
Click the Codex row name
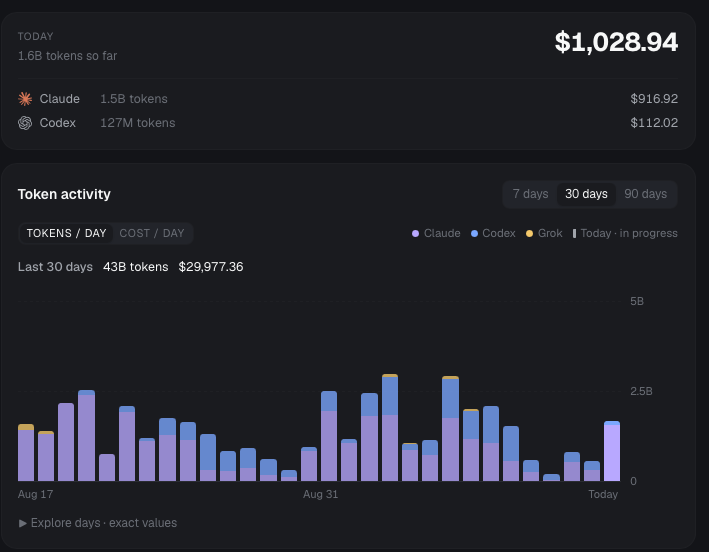coord(57,123)
